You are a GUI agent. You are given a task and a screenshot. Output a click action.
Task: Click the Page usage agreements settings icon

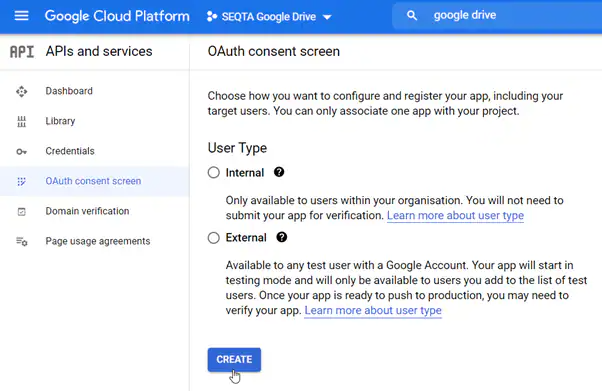(x=22, y=241)
